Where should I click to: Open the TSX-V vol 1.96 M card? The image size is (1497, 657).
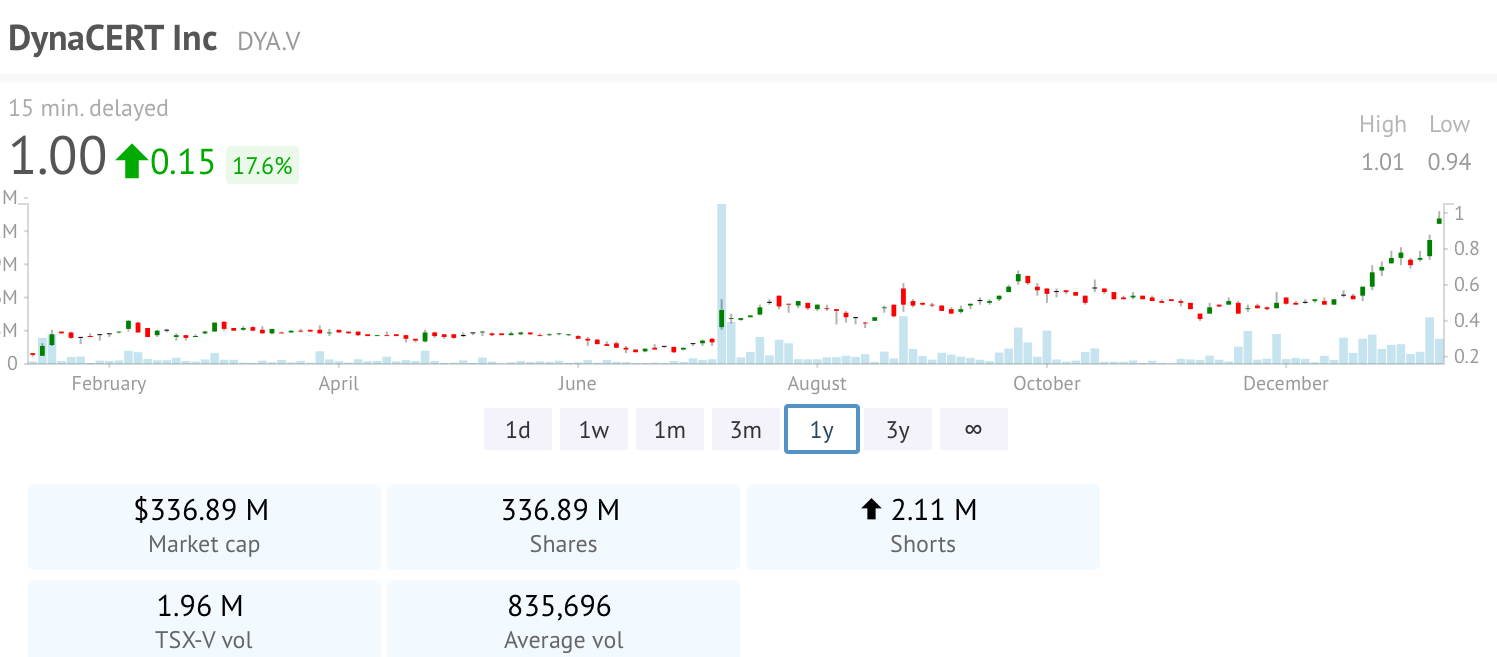(204, 618)
